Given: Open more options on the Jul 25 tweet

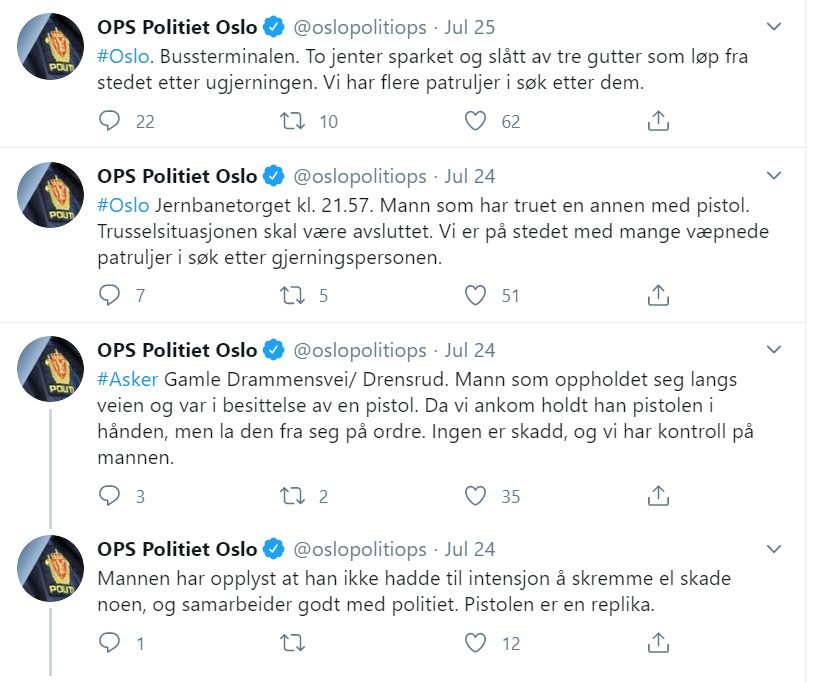Looking at the screenshot, I should click(x=773, y=27).
